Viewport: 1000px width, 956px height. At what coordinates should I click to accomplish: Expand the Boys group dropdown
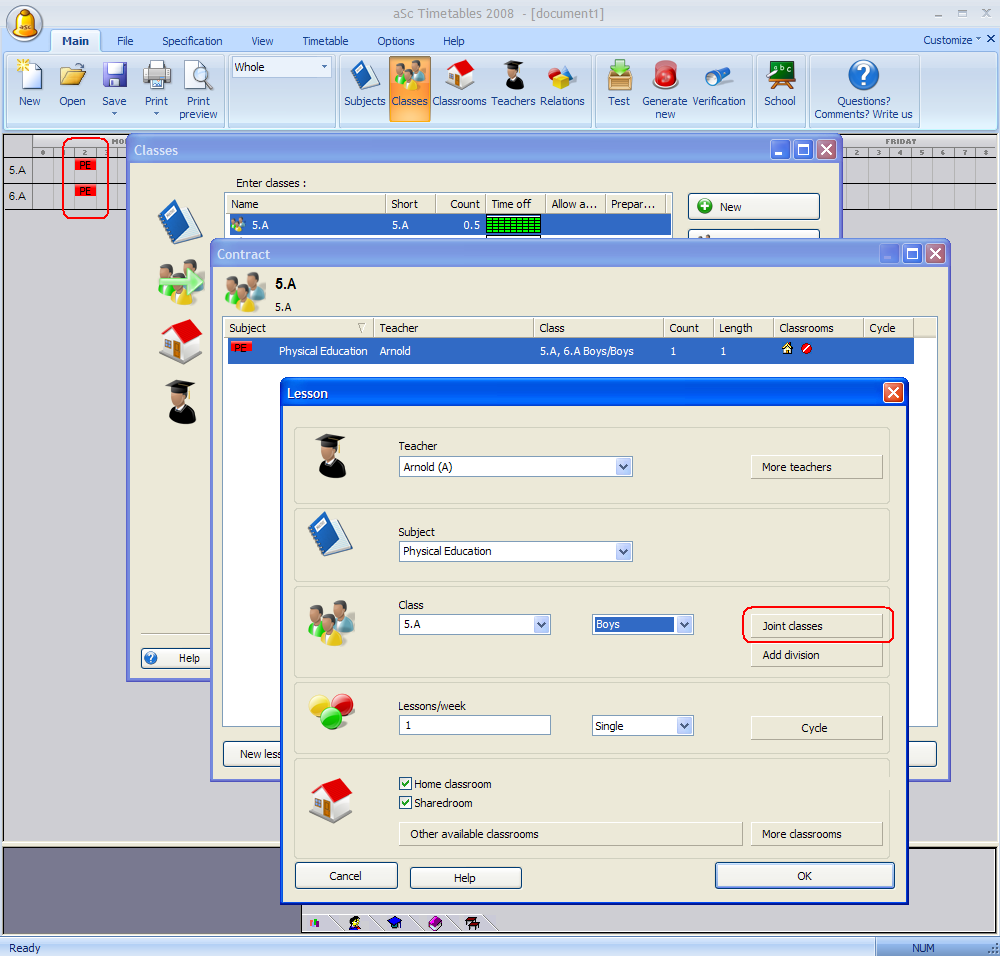tap(685, 625)
